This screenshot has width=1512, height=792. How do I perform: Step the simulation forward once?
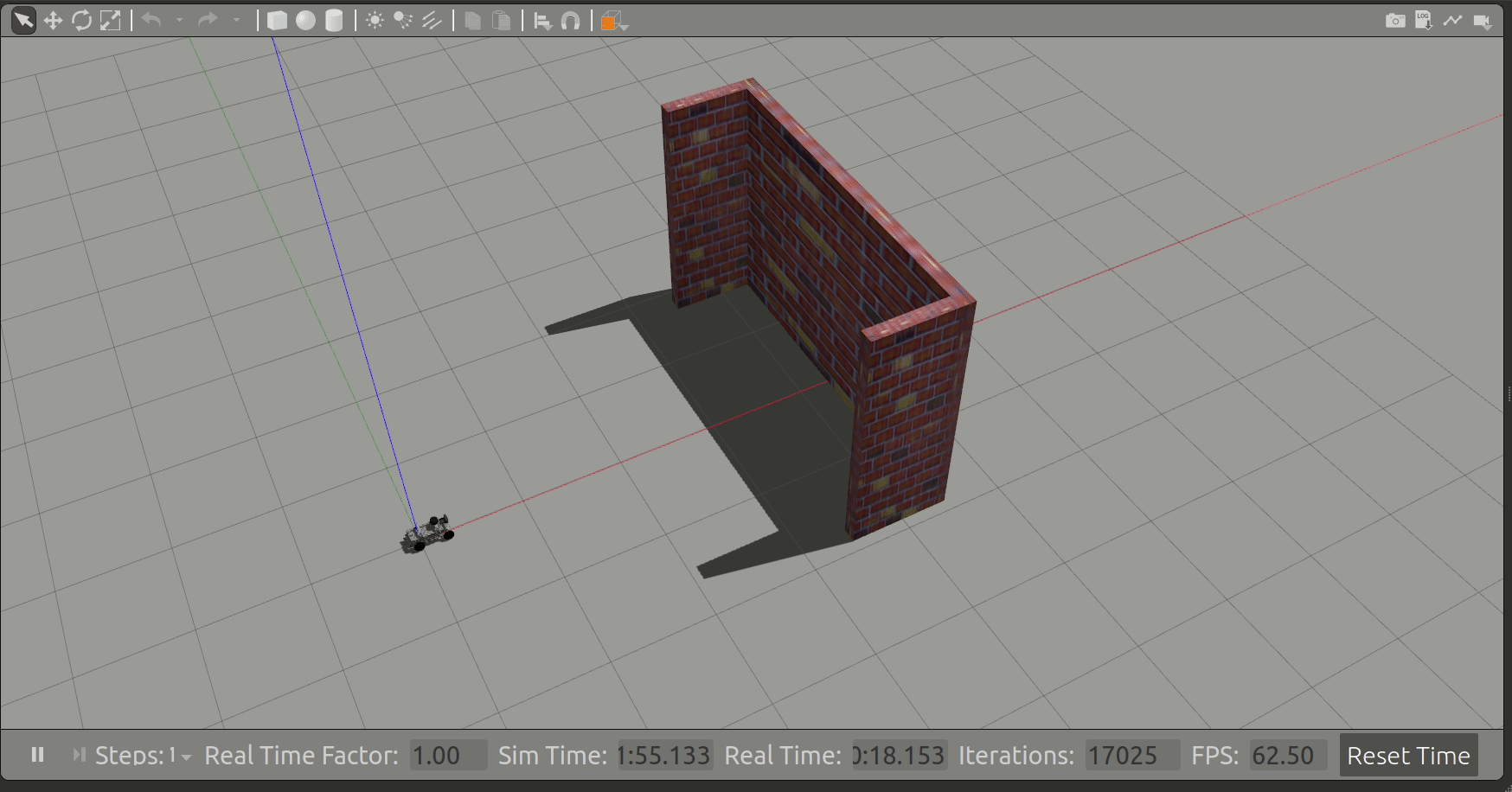pyautogui.click(x=79, y=755)
